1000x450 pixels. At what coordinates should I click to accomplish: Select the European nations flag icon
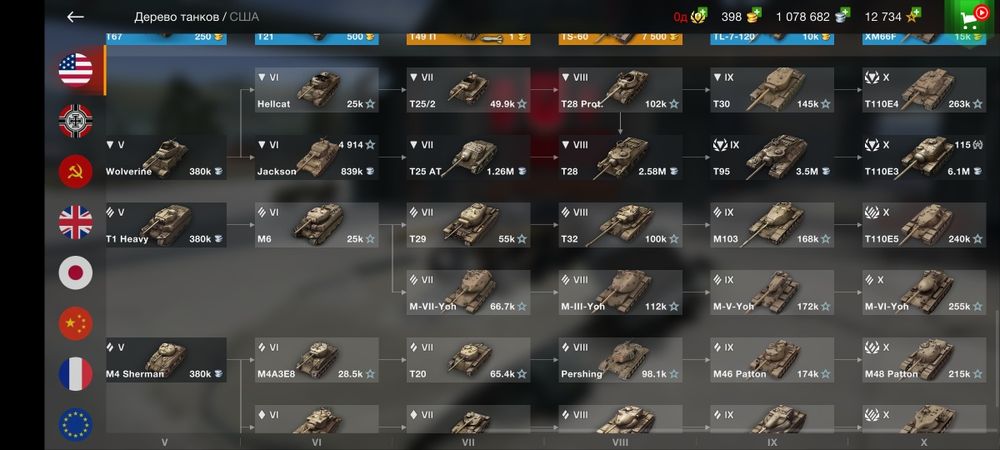pyautogui.click(x=76, y=425)
